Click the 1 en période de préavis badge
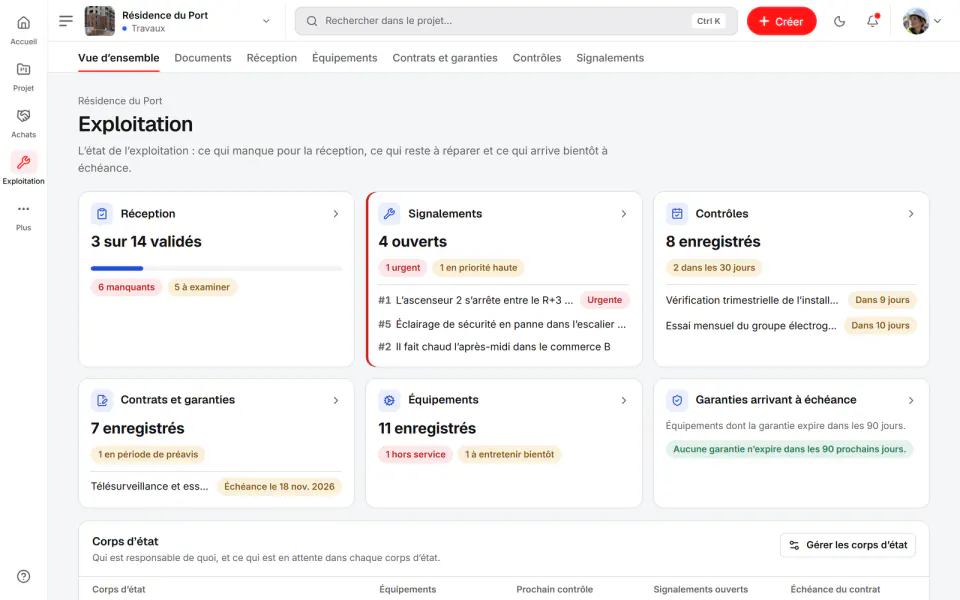Image resolution: width=960 pixels, height=600 pixels. [x=148, y=454]
